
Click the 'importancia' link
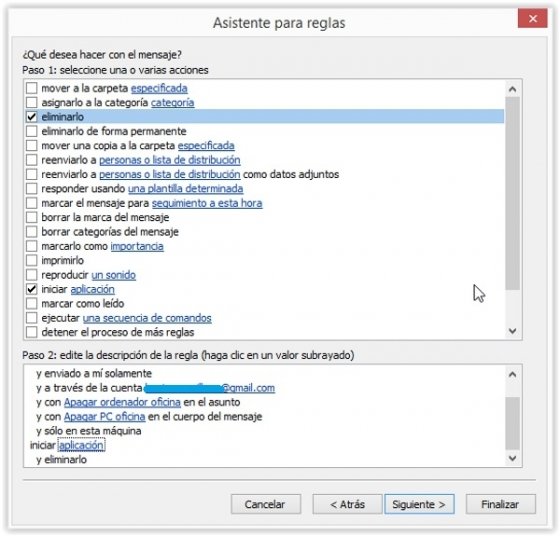coord(137,246)
